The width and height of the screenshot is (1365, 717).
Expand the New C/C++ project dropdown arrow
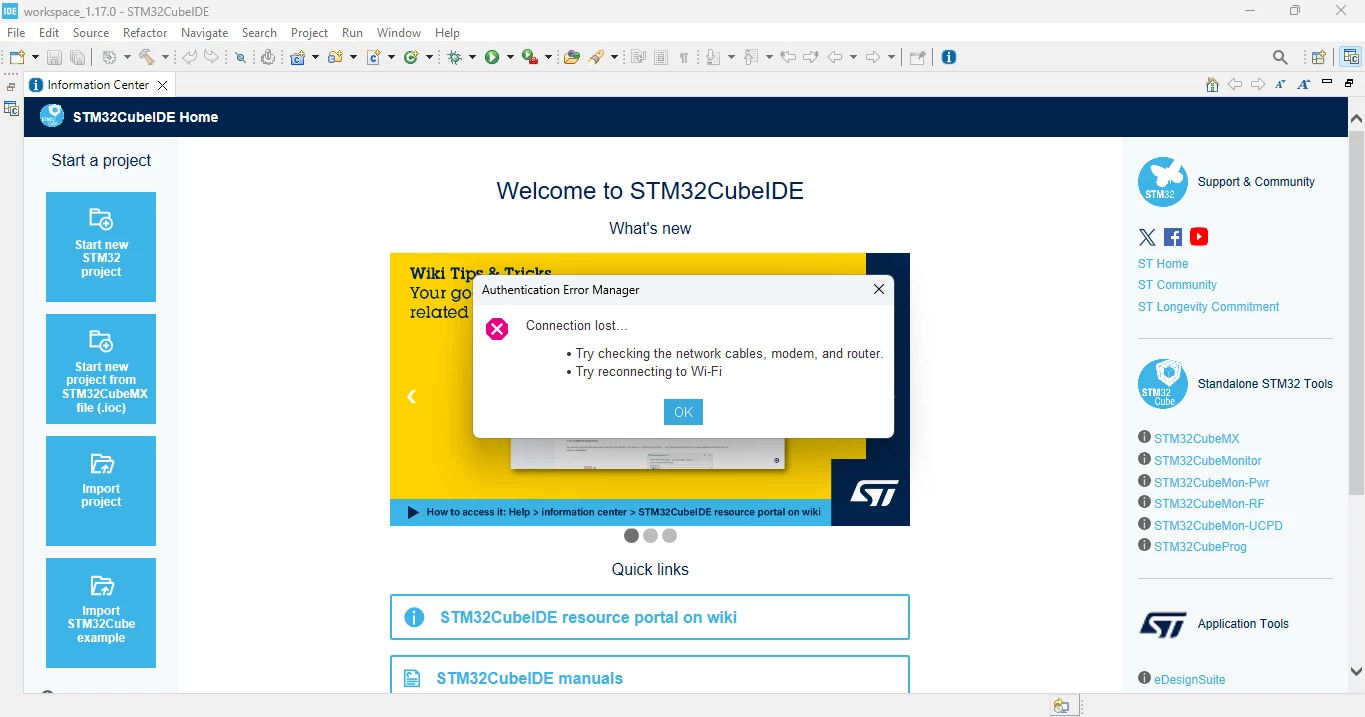(315, 57)
